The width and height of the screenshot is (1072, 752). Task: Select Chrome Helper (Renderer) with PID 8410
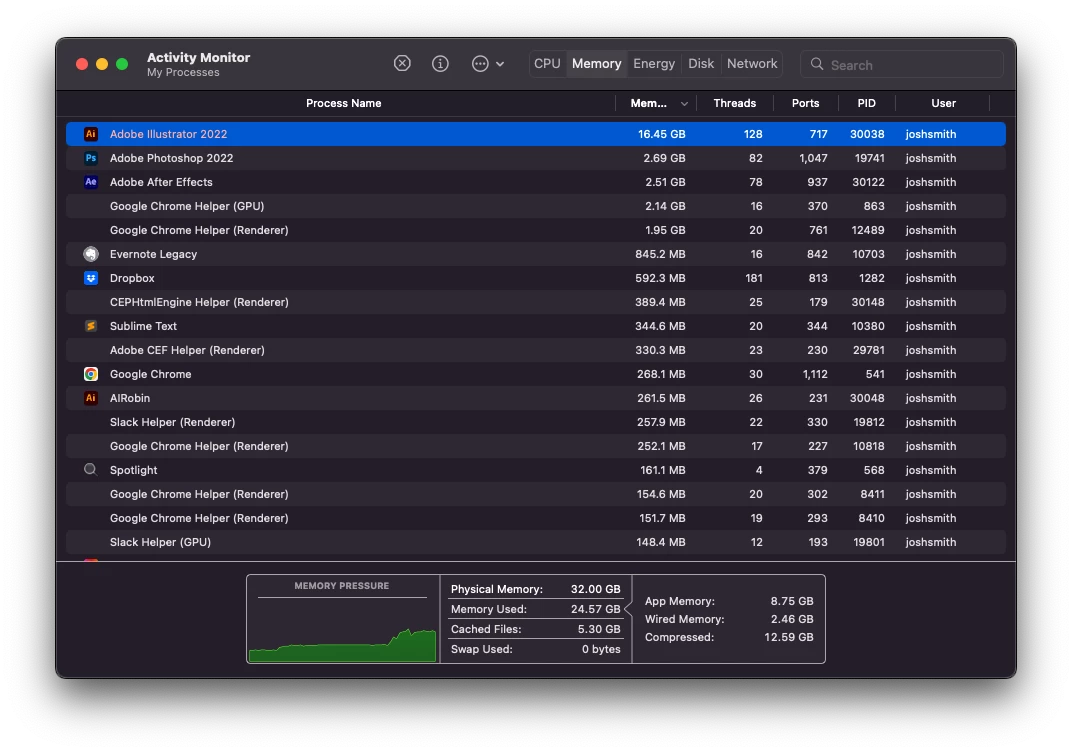536,518
